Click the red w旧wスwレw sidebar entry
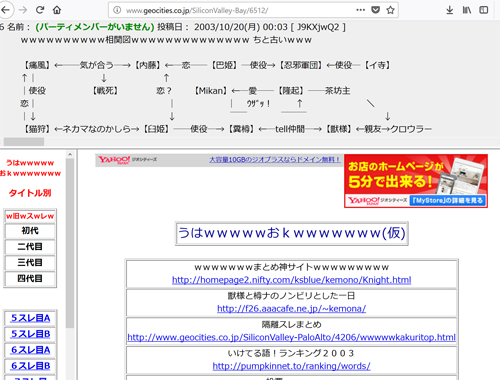Image resolution: width=500 pixels, height=380 pixels. point(30,216)
